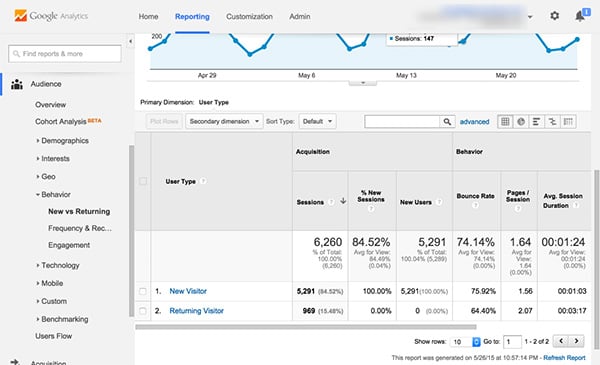600x365 pixels.
Task: Toggle the select-all checkbox in table header
Action: tap(143, 181)
